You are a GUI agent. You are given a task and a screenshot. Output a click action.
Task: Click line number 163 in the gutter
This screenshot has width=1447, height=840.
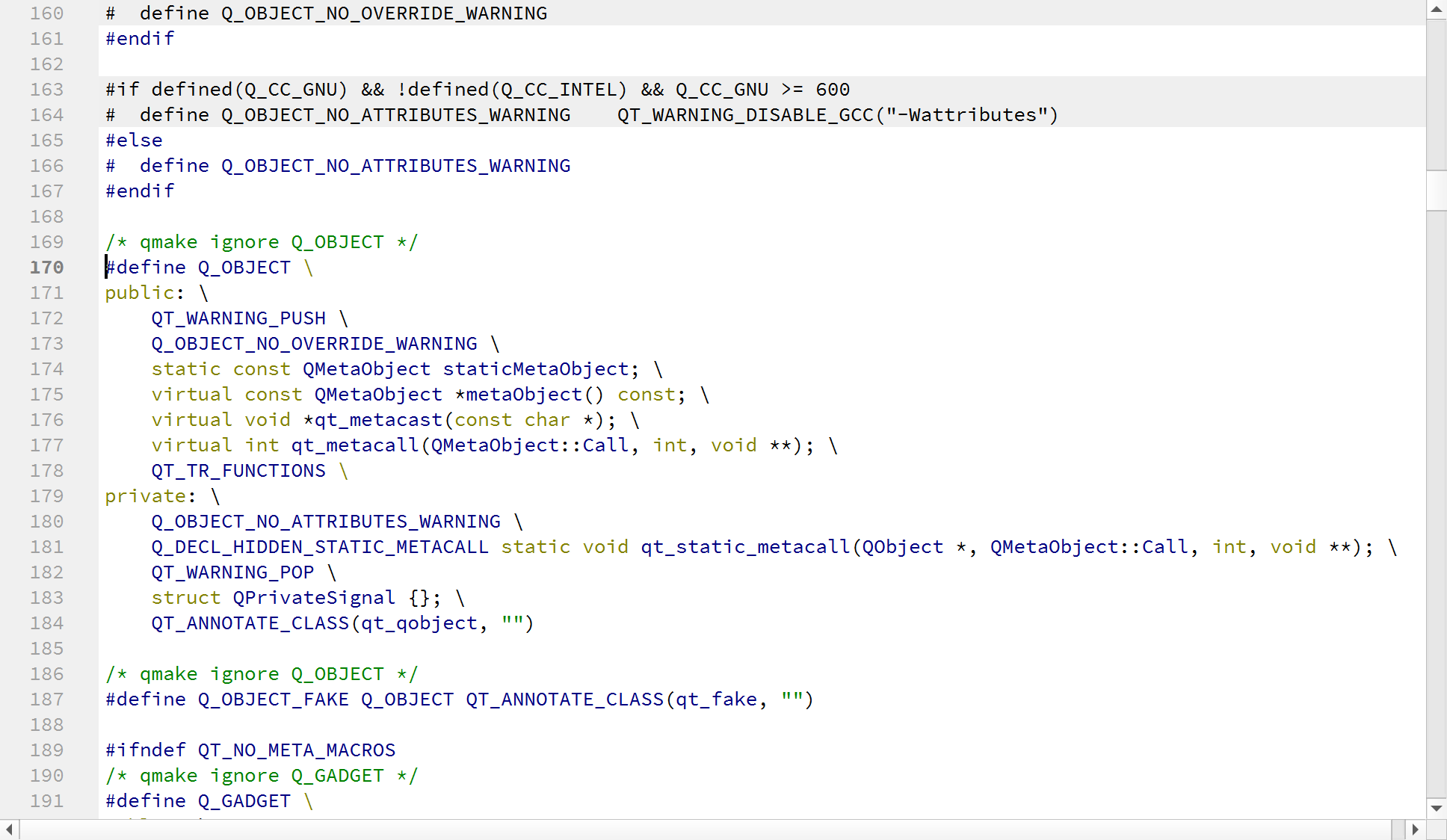click(46, 90)
